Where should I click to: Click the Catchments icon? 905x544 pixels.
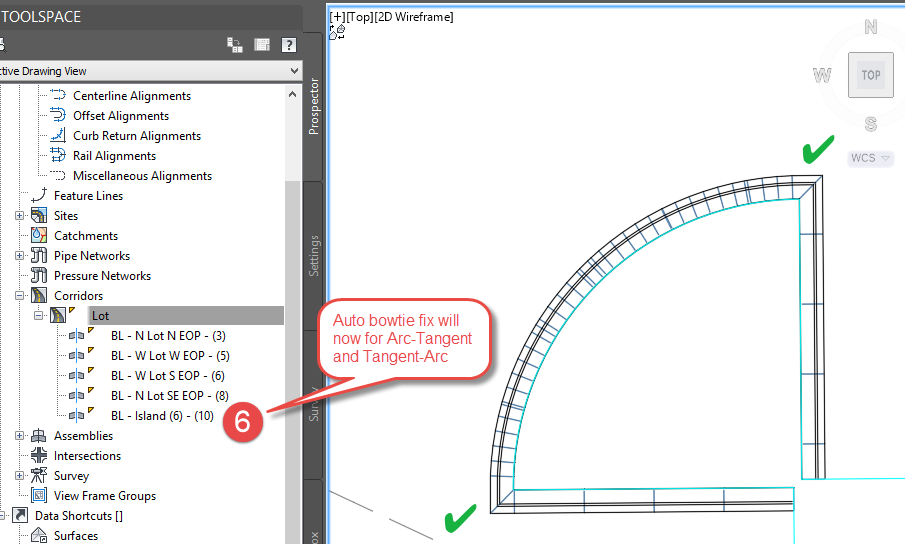pos(39,235)
